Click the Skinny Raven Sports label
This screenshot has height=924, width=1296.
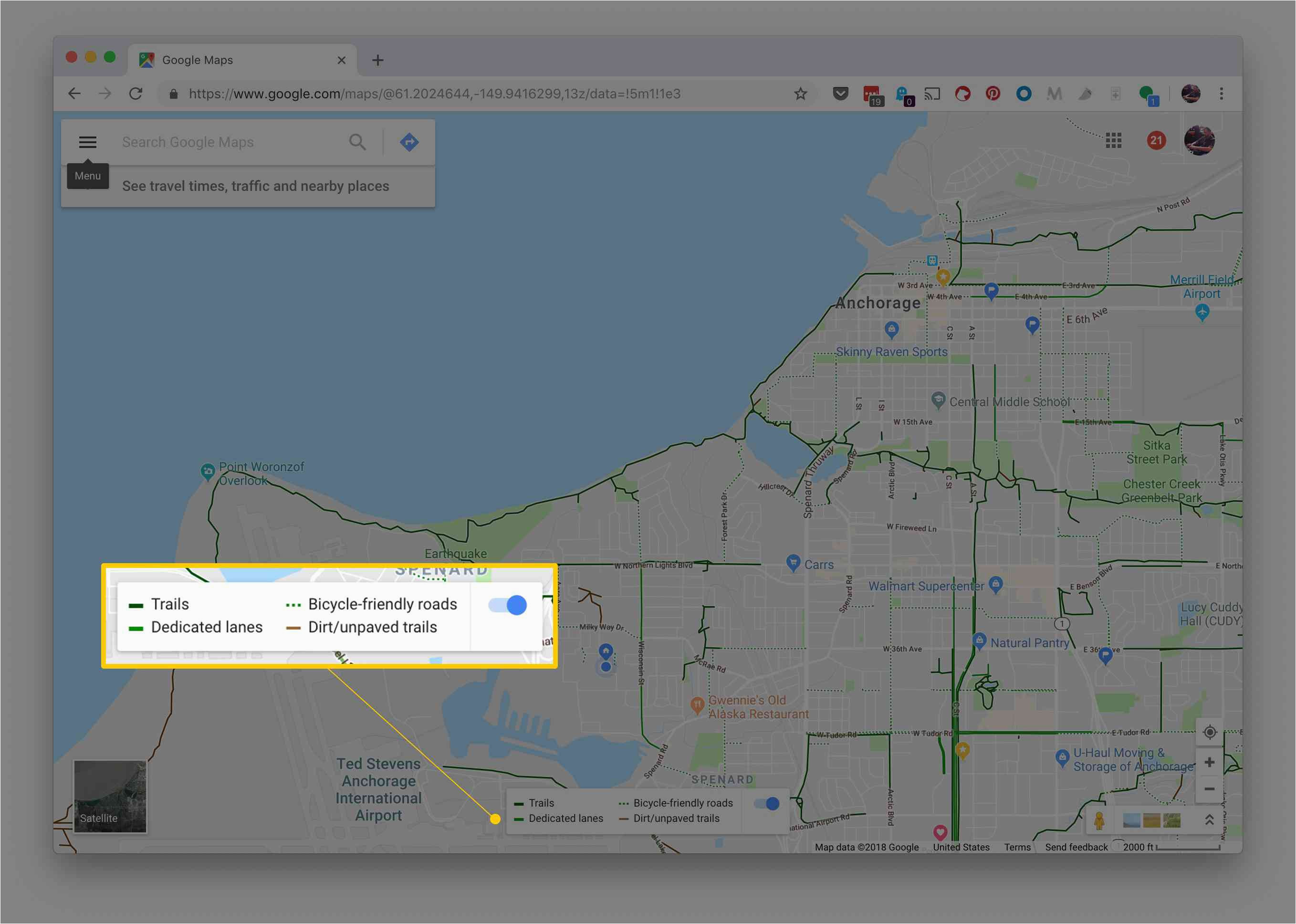891,352
